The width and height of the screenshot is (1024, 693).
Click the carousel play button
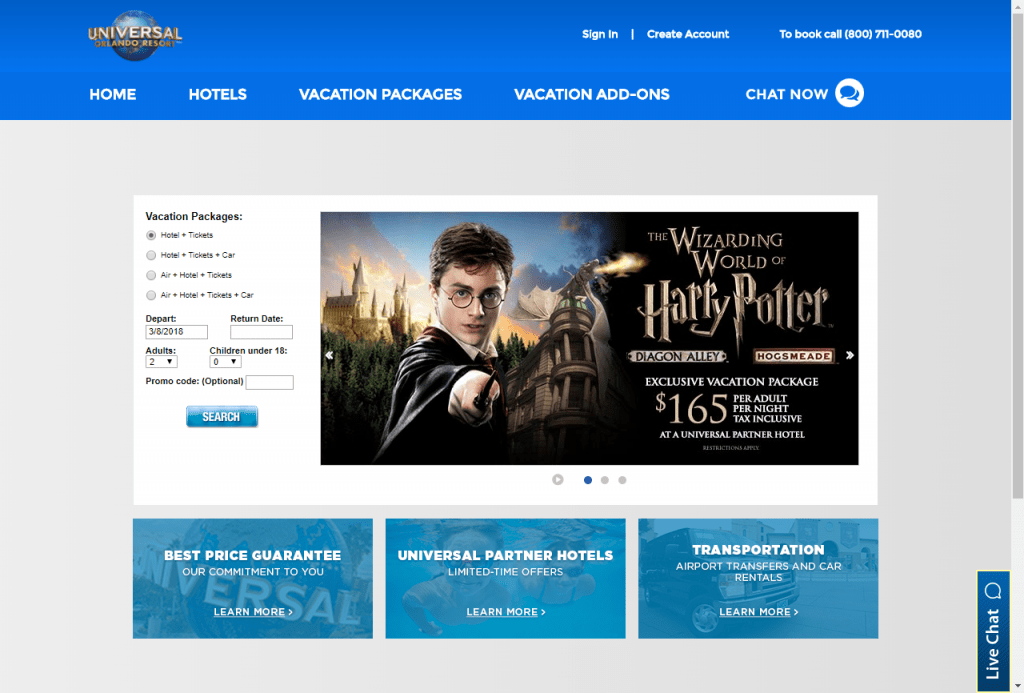558,479
